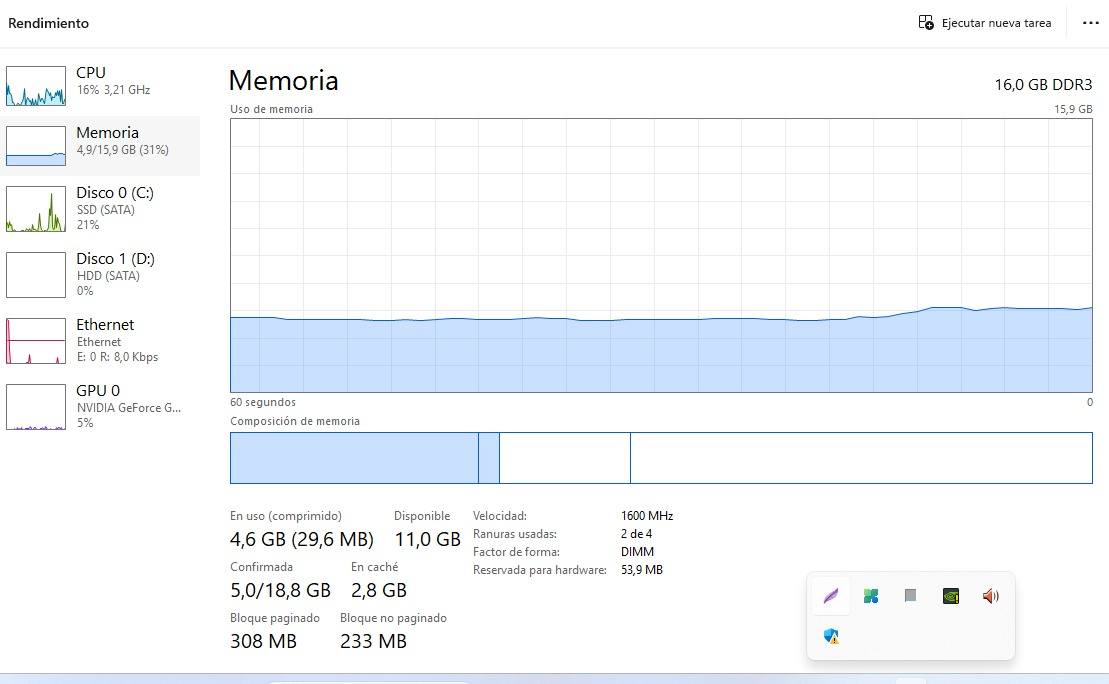Screen dimensions: 1109x684
Task: Click the Ejecutar nueva tarea icon
Action: coord(926,23)
